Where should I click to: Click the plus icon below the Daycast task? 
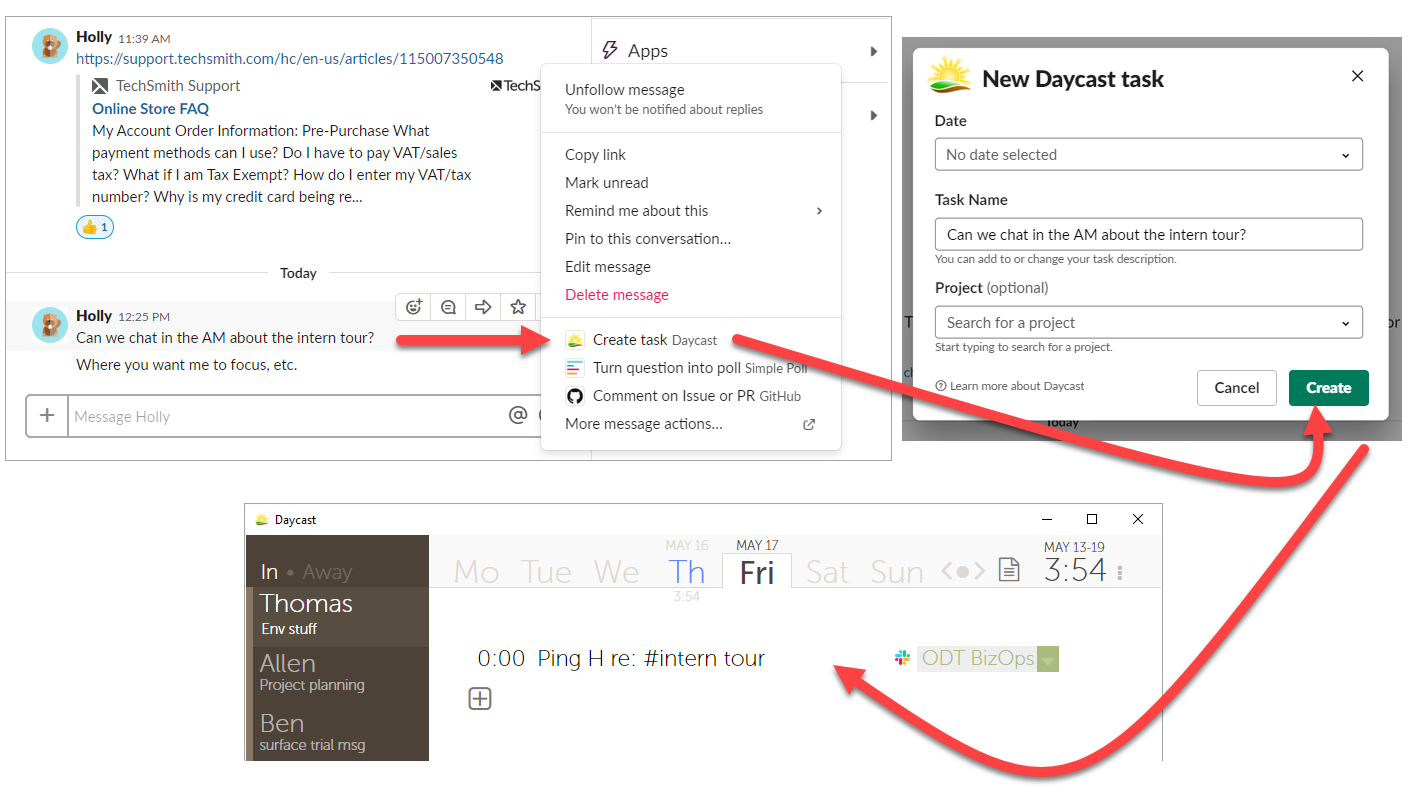click(x=480, y=698)
